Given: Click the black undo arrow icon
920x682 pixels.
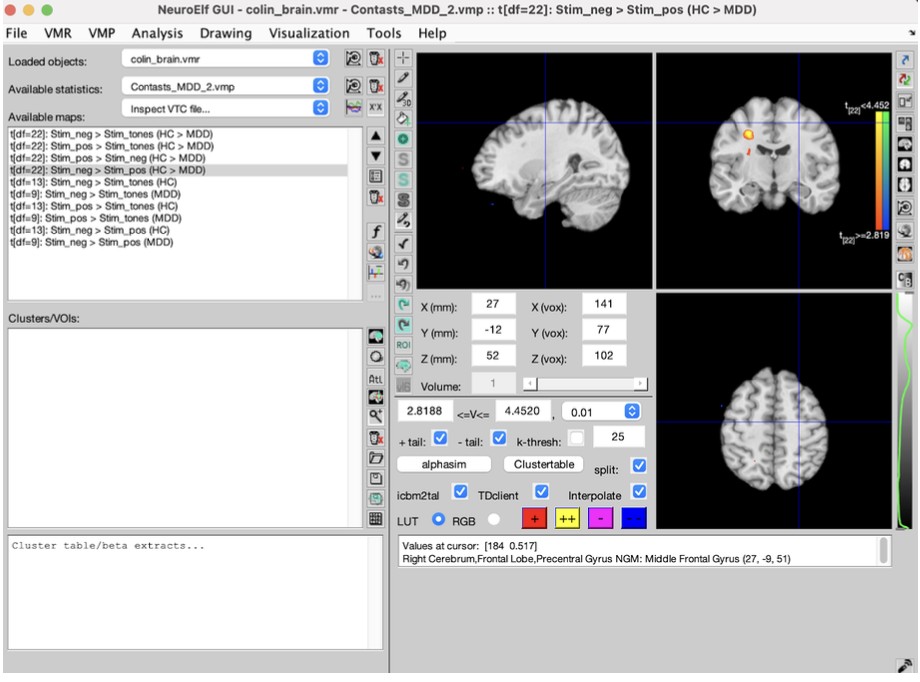Looking at the screenshot, I should tap(403, 264).
